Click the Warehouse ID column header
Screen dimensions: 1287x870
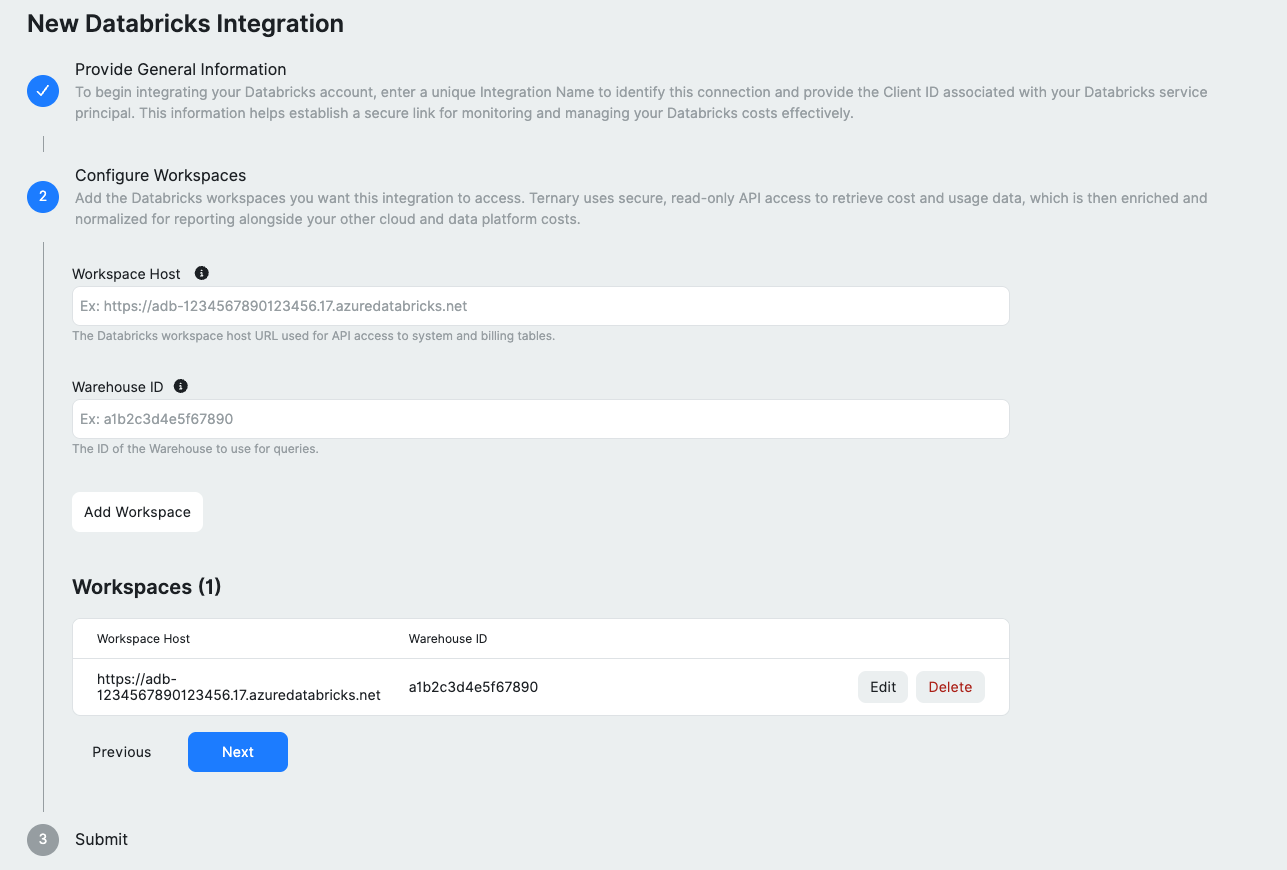[x=448, y=638]
